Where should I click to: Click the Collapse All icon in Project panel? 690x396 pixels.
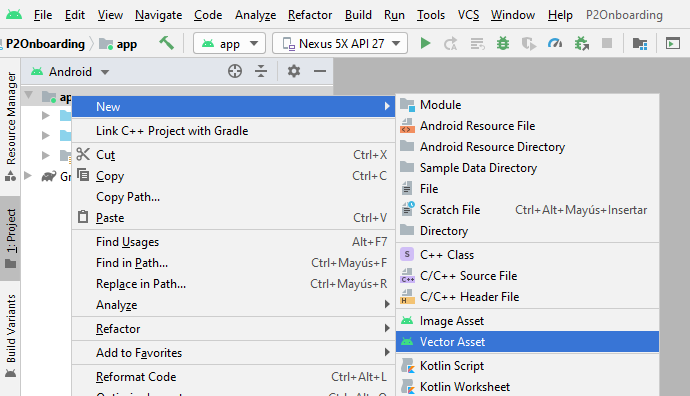(x=261, y=71)
